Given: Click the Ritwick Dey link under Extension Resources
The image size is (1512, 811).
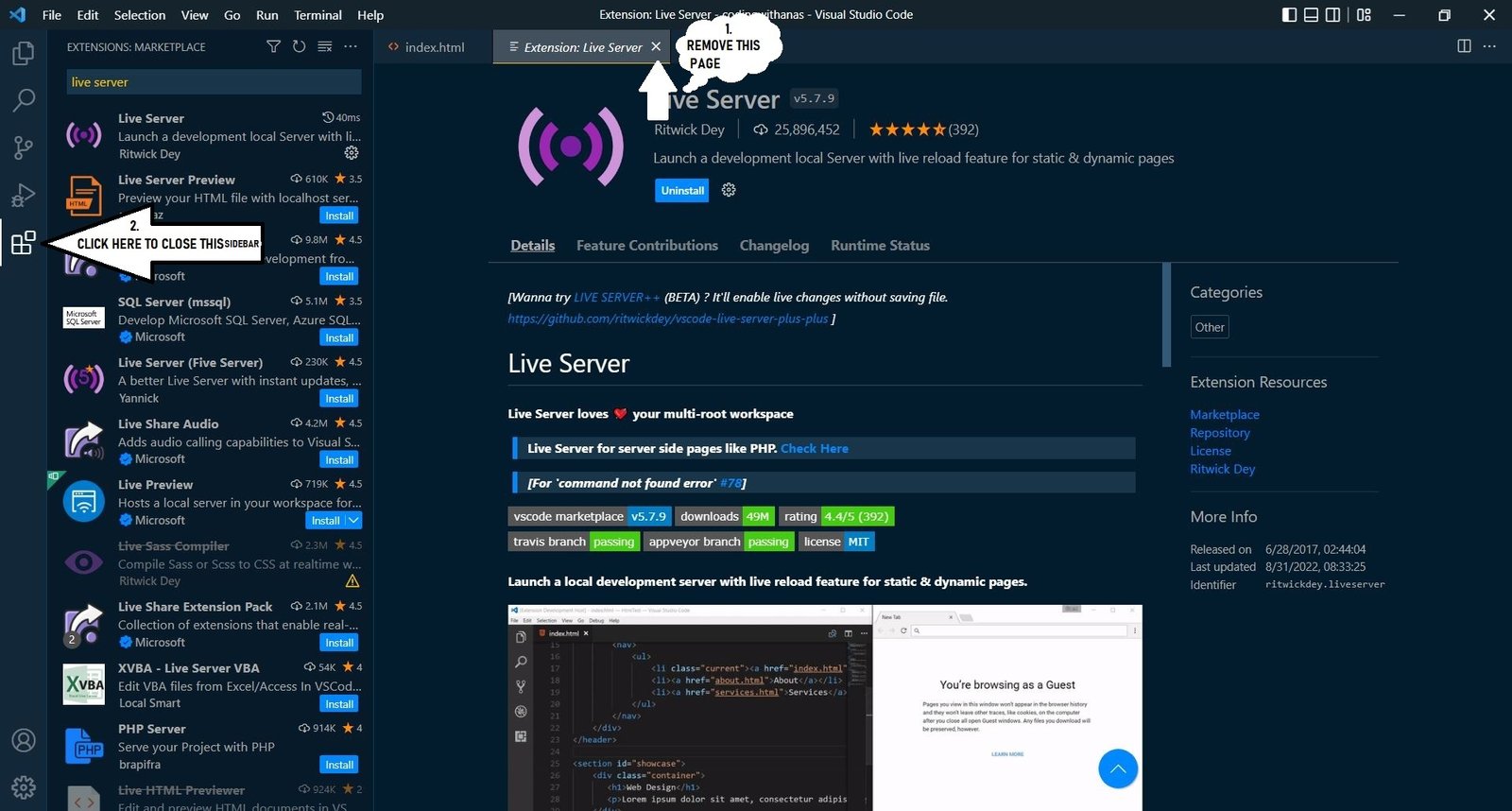Looking at the screenshot, I should coord(1223,469).
